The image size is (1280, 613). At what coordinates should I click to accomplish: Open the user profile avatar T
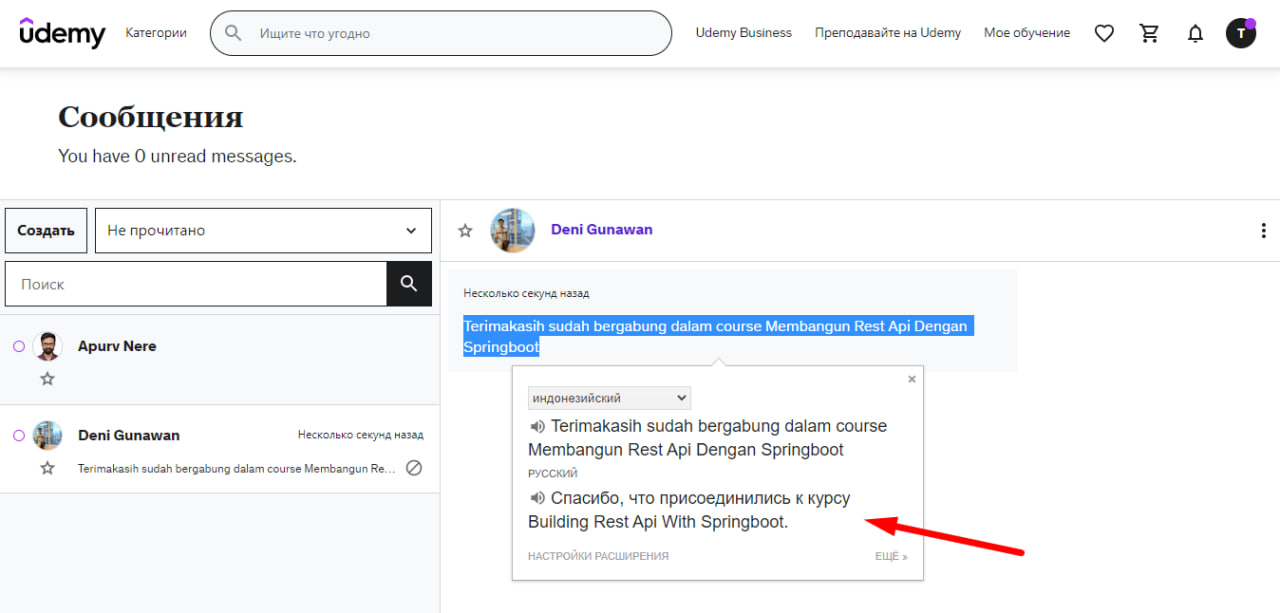(1241, 33)
